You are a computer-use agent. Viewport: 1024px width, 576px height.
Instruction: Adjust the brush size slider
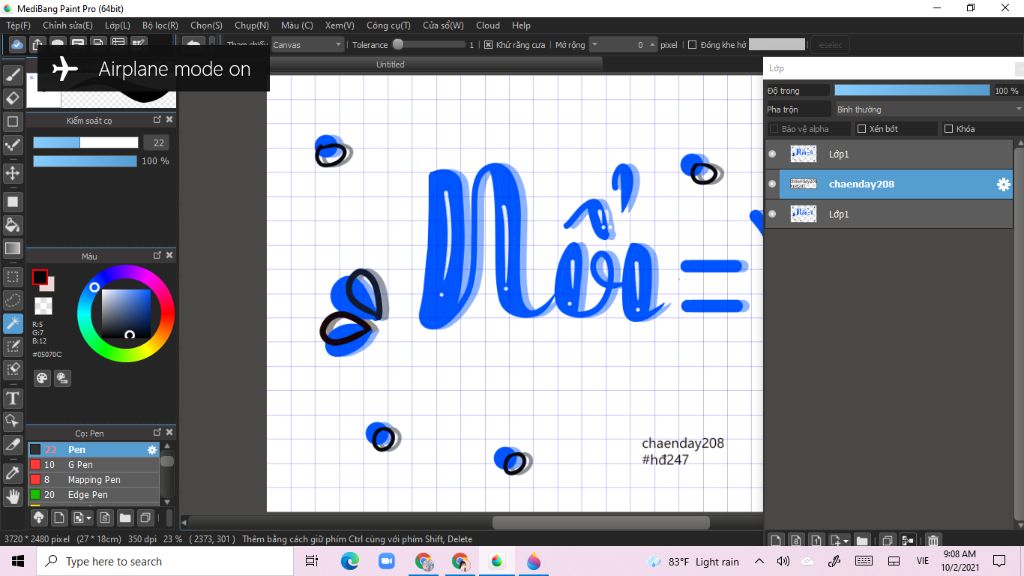point(86,142)
